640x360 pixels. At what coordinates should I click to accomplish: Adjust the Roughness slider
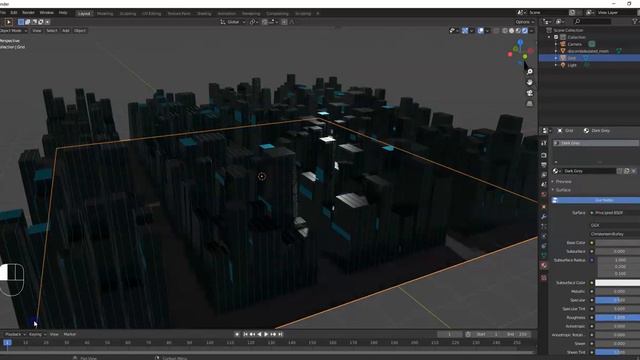coord(618,318)
